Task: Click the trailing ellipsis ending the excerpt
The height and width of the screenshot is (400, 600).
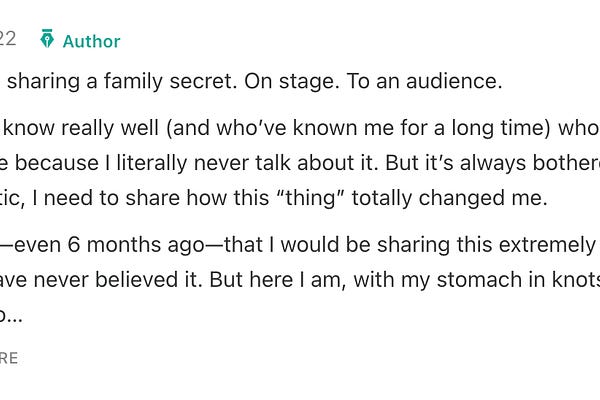Action: click(x=14, y=313)
